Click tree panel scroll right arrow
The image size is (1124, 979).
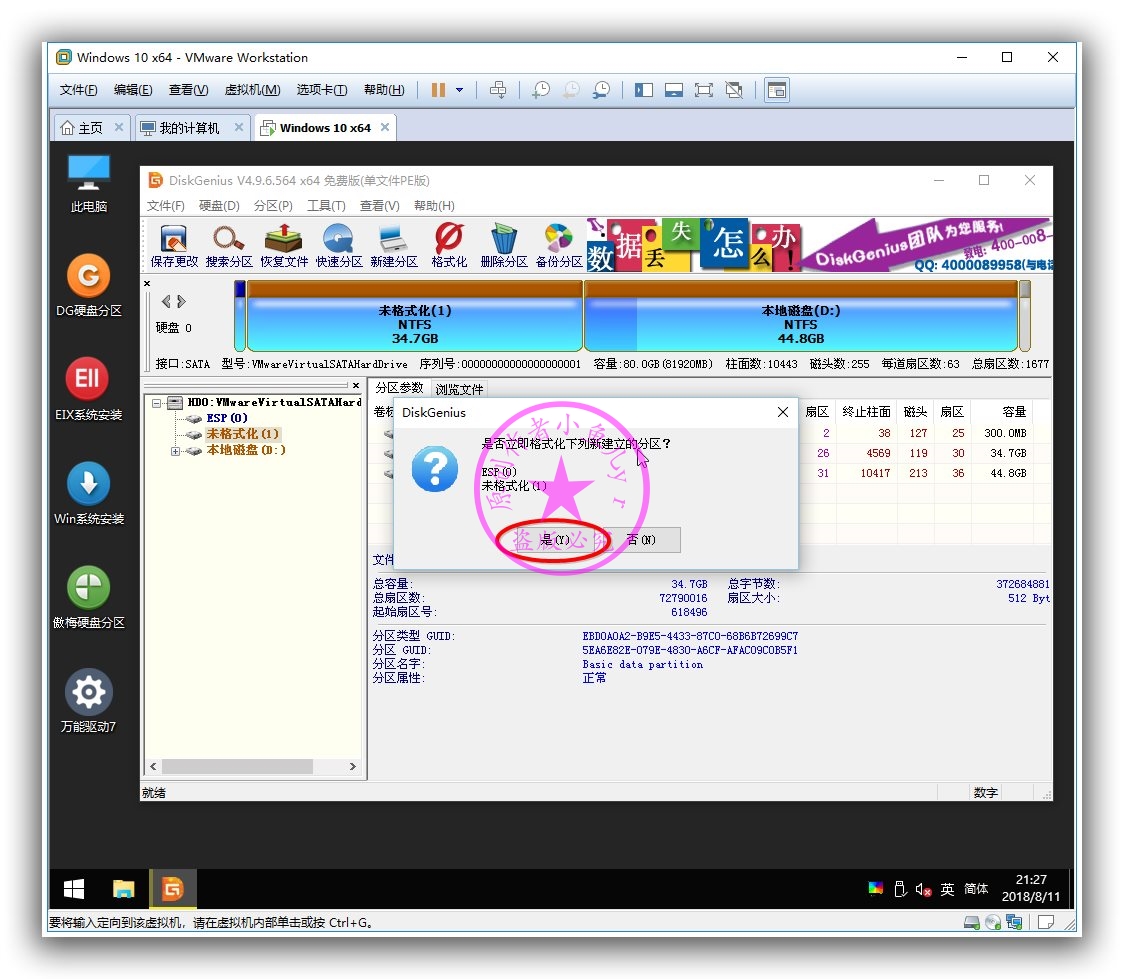(352, 767)
